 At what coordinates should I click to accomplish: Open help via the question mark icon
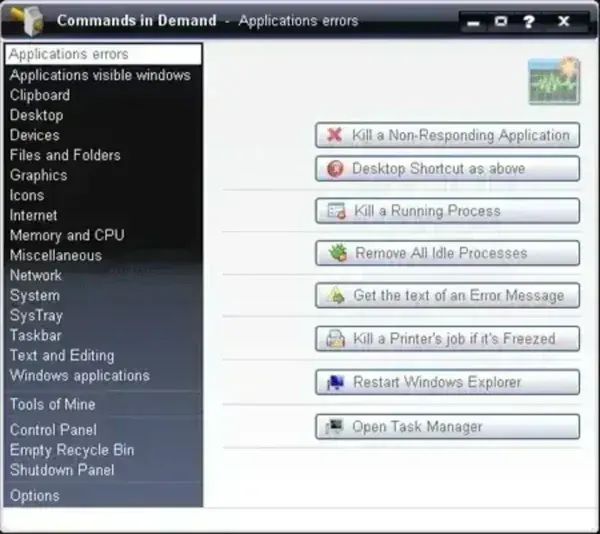click(x=529, y=21)
